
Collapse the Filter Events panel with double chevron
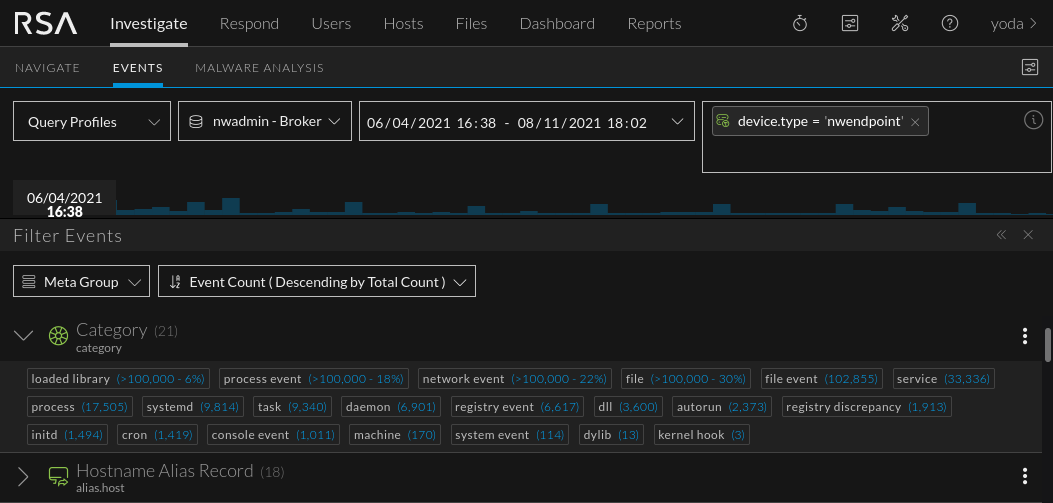tap(1001, 235)
